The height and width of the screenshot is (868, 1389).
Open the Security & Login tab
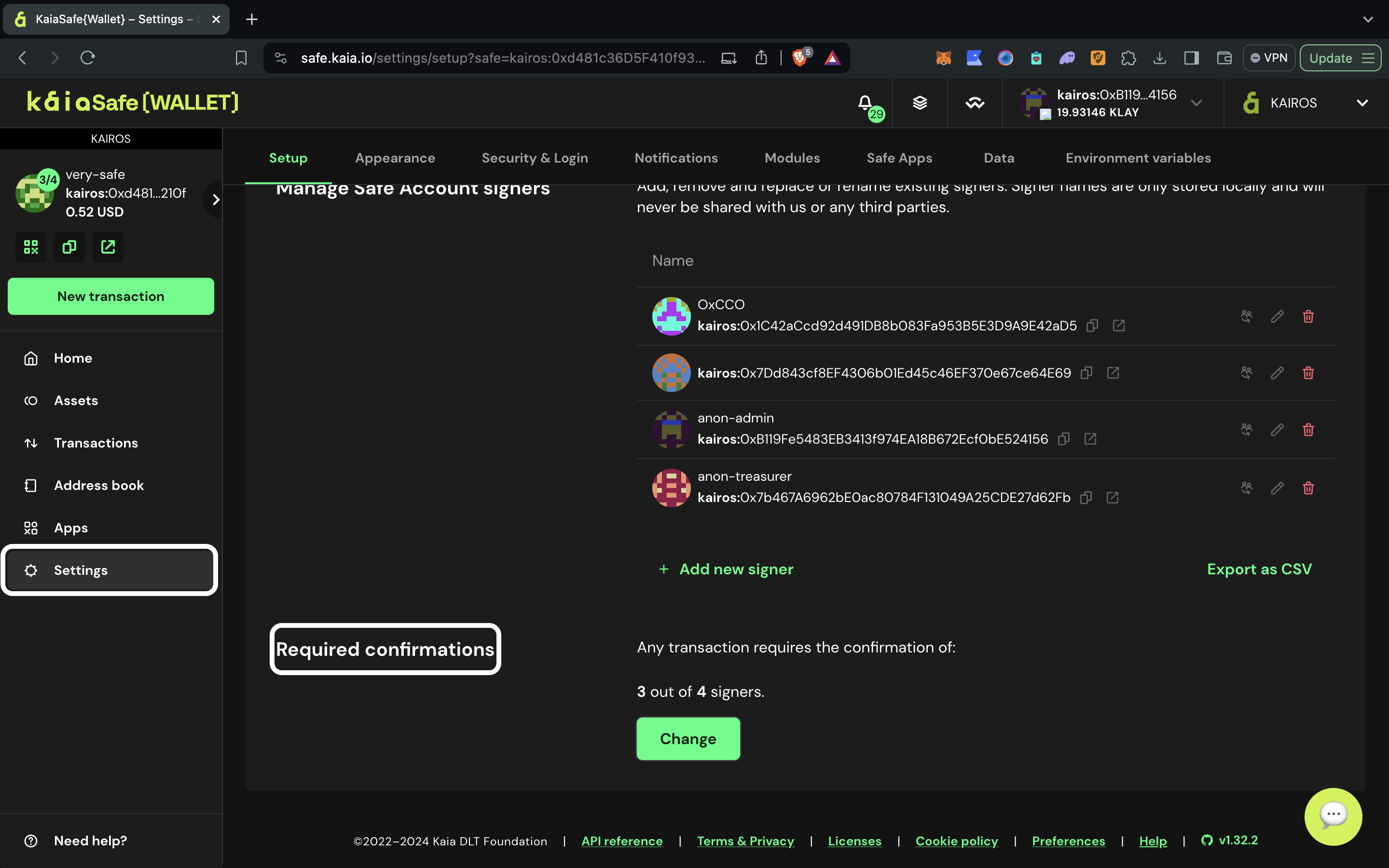click(534, 158)
